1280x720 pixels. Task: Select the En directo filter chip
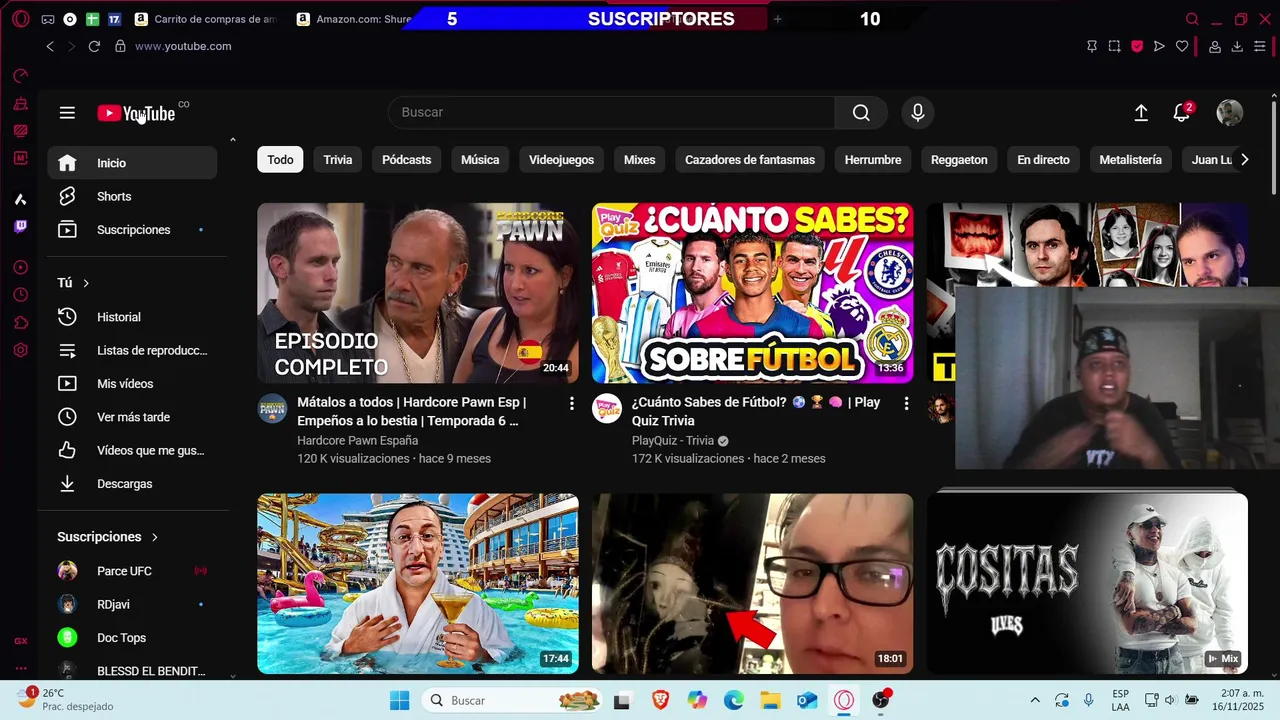(1043, 160)
